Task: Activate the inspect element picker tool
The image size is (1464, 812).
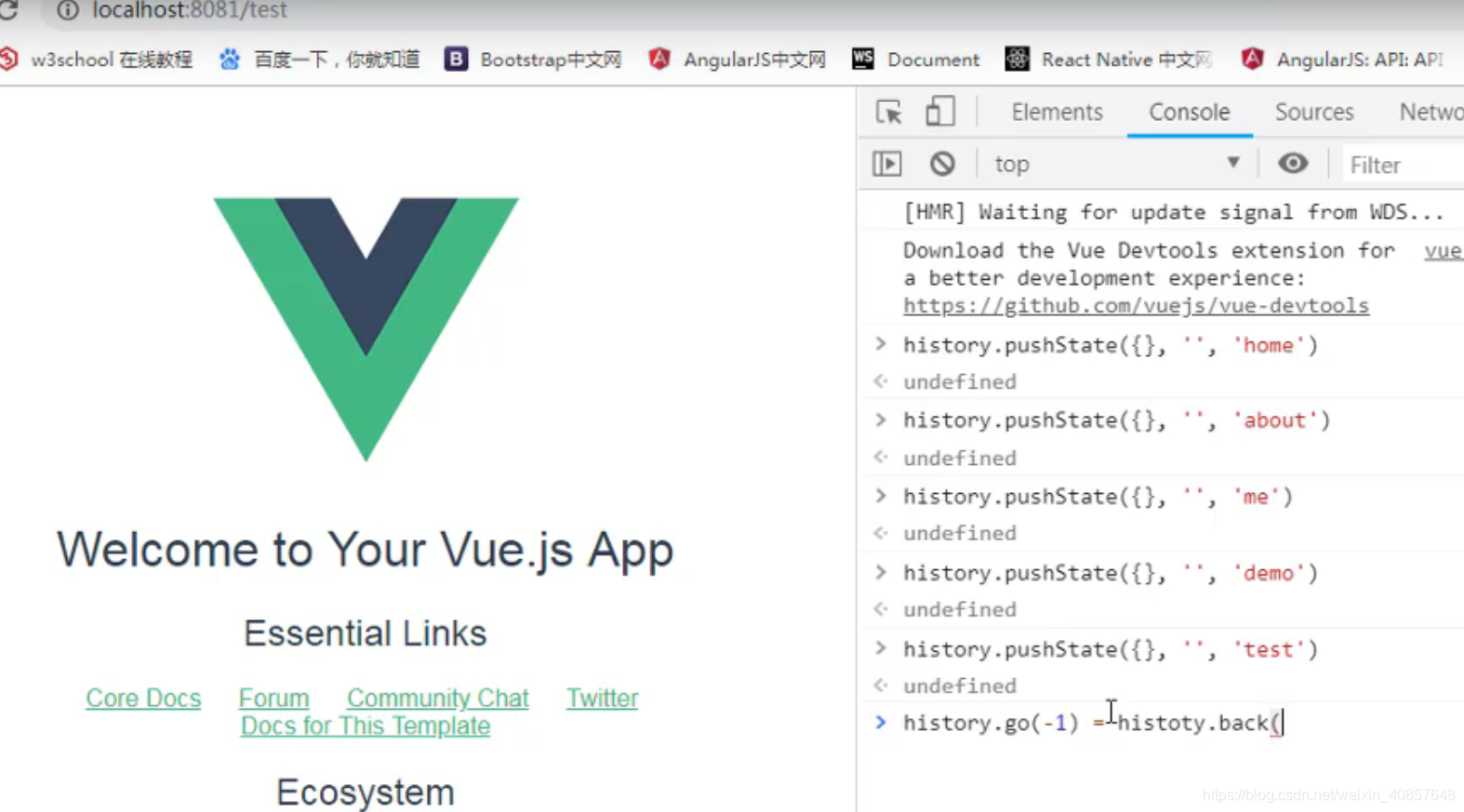Action: point(889,112)
